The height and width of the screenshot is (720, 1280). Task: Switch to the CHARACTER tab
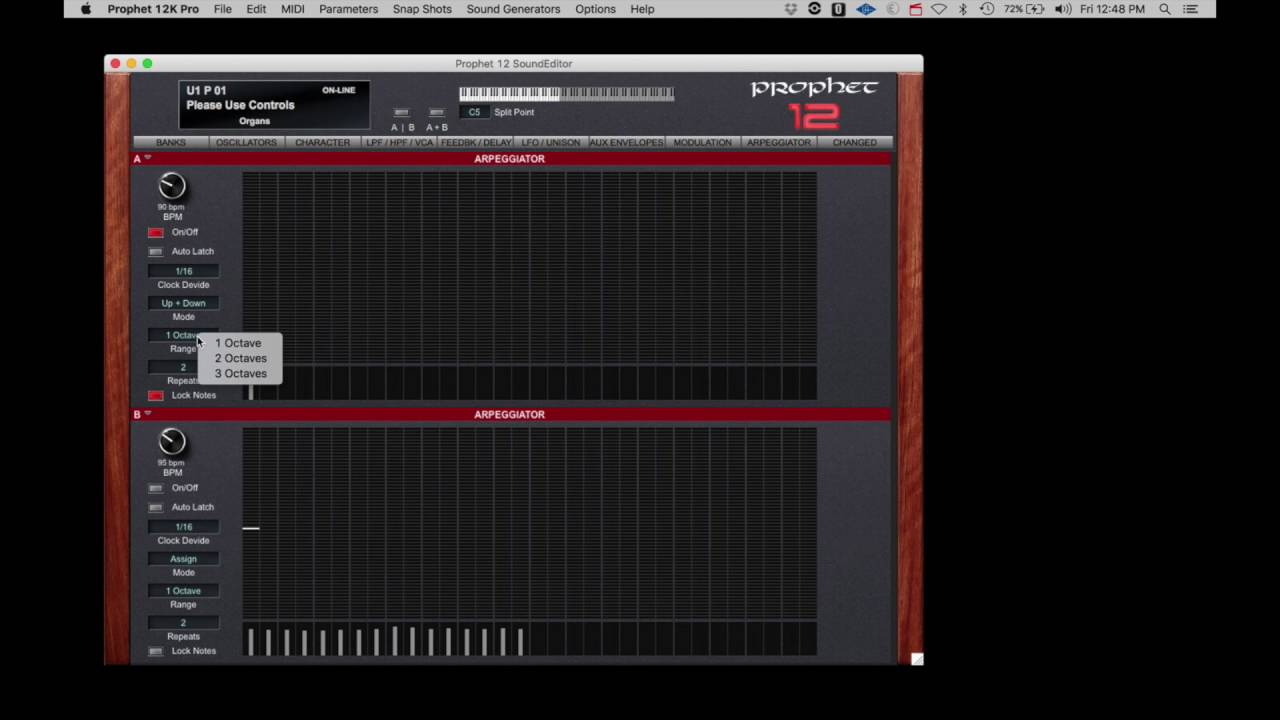point(323,142)
